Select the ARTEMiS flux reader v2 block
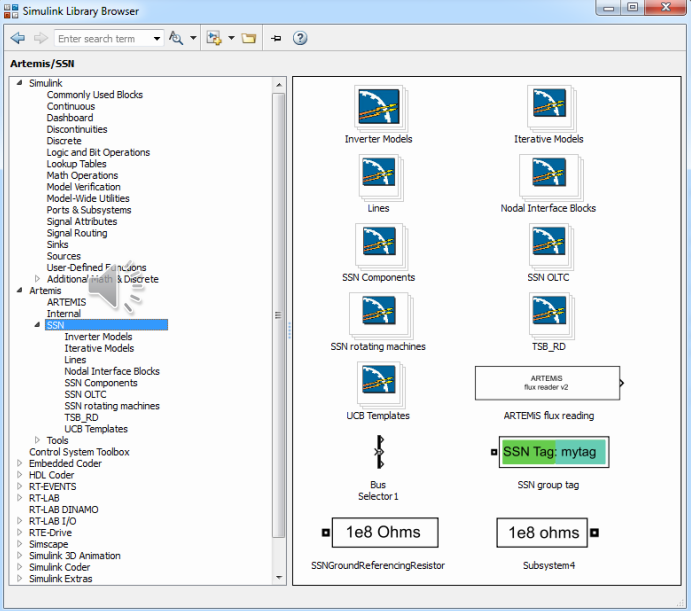This screenshot has width=691, height=611. (548, 383)
